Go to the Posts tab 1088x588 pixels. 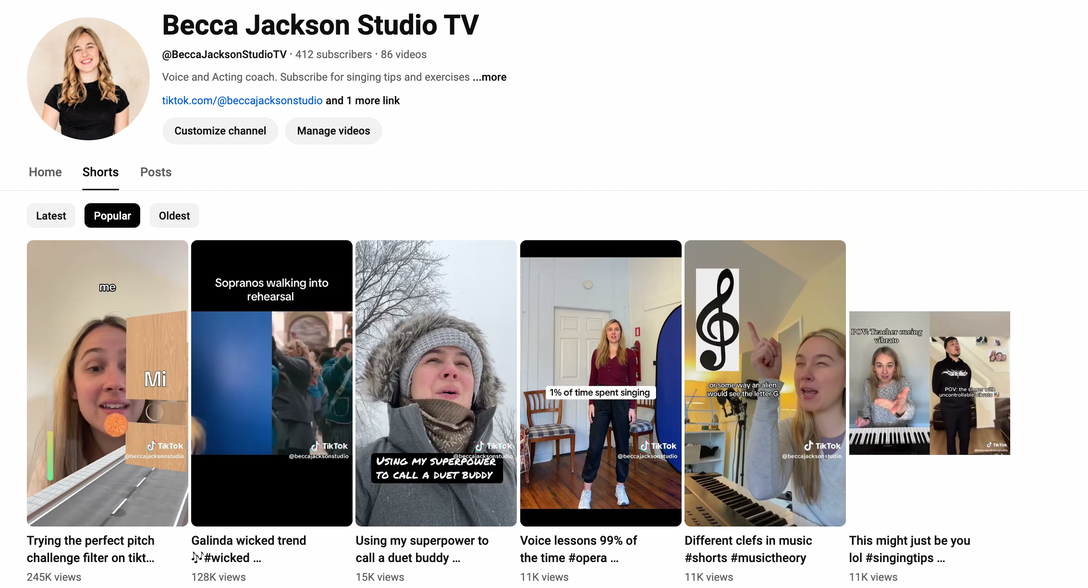(x=155, y=172)
